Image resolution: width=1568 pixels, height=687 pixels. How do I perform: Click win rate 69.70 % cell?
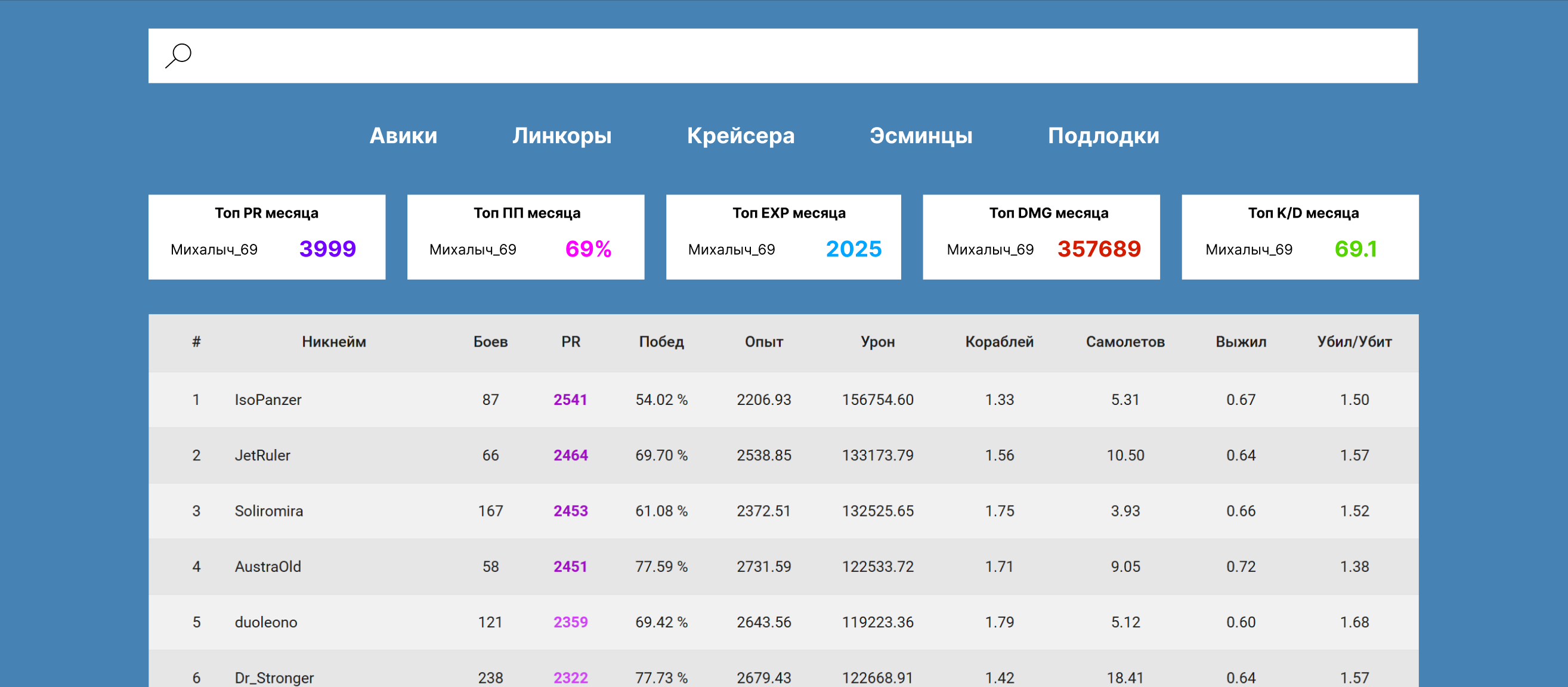661,455
